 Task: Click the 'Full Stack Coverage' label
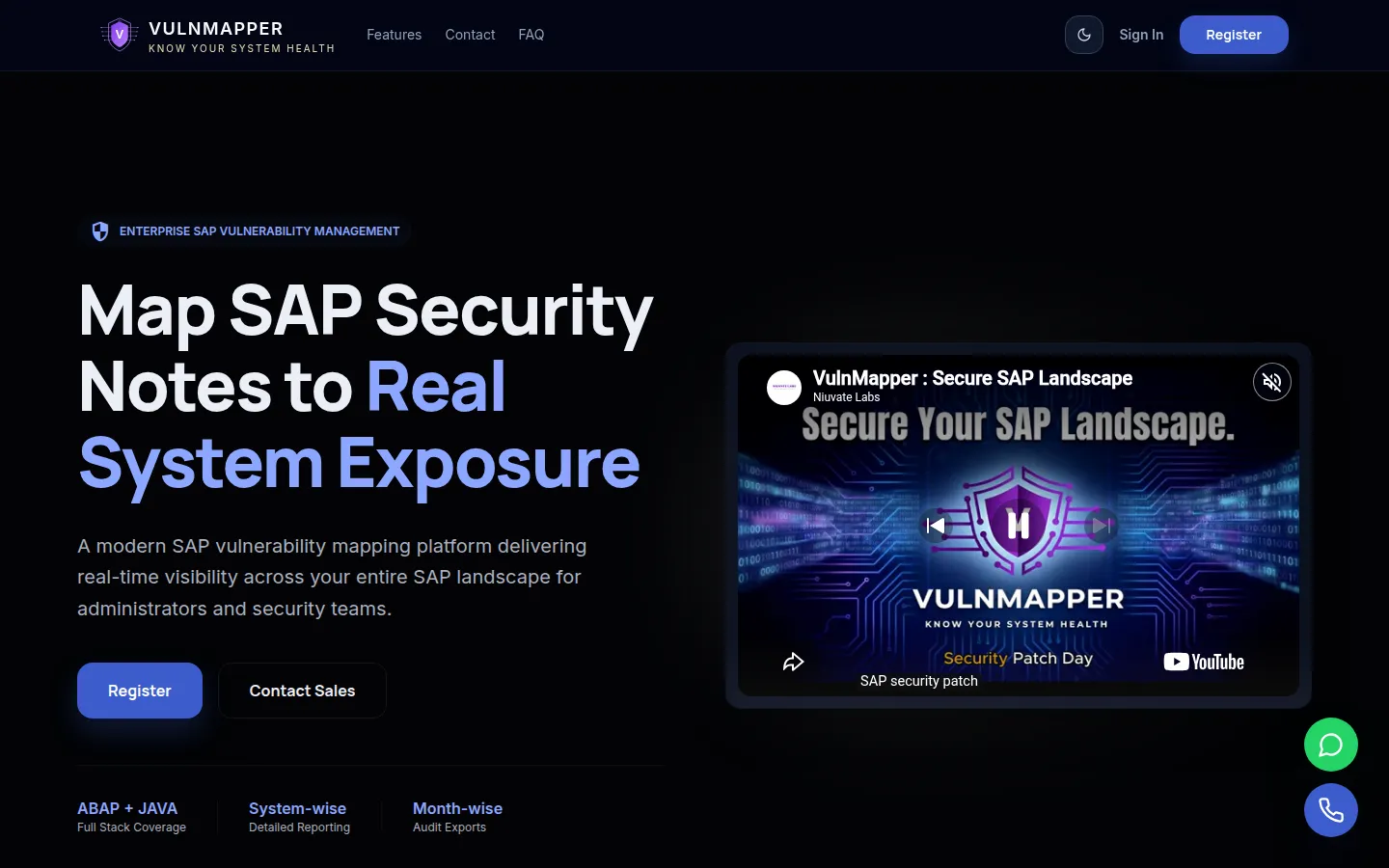(131, 827)
